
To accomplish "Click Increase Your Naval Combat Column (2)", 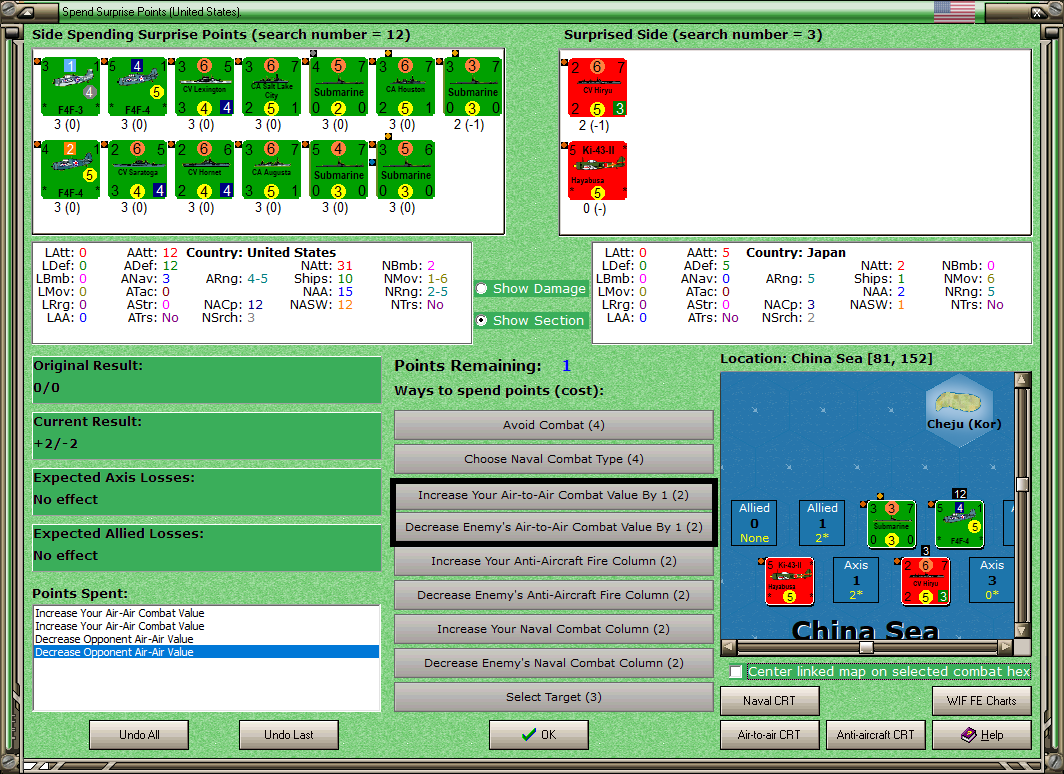I will coord(553,629).
